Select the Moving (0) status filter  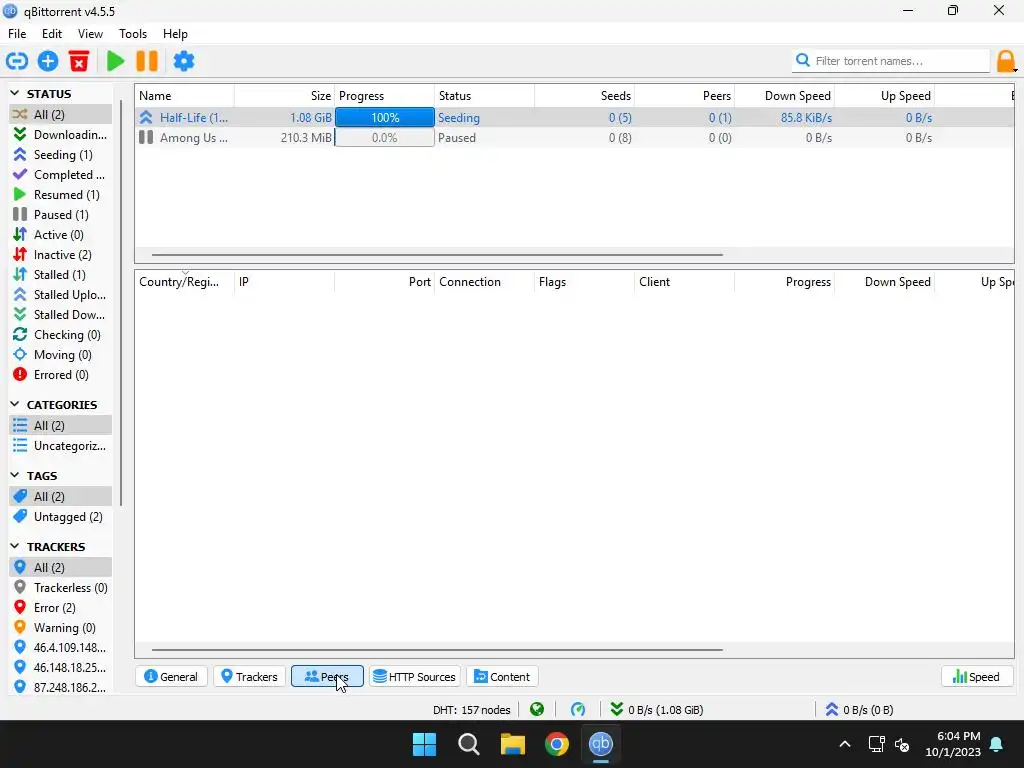(x=60, y=355)
